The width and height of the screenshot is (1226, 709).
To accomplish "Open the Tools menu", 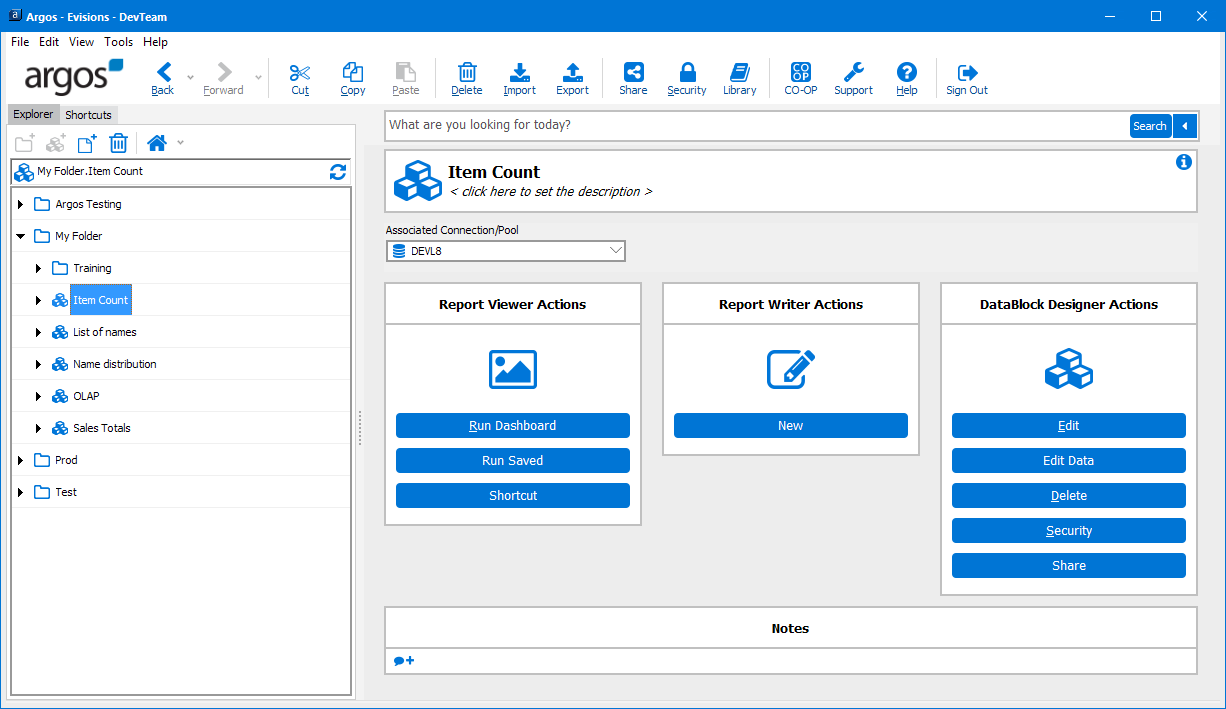I will 119,42.
